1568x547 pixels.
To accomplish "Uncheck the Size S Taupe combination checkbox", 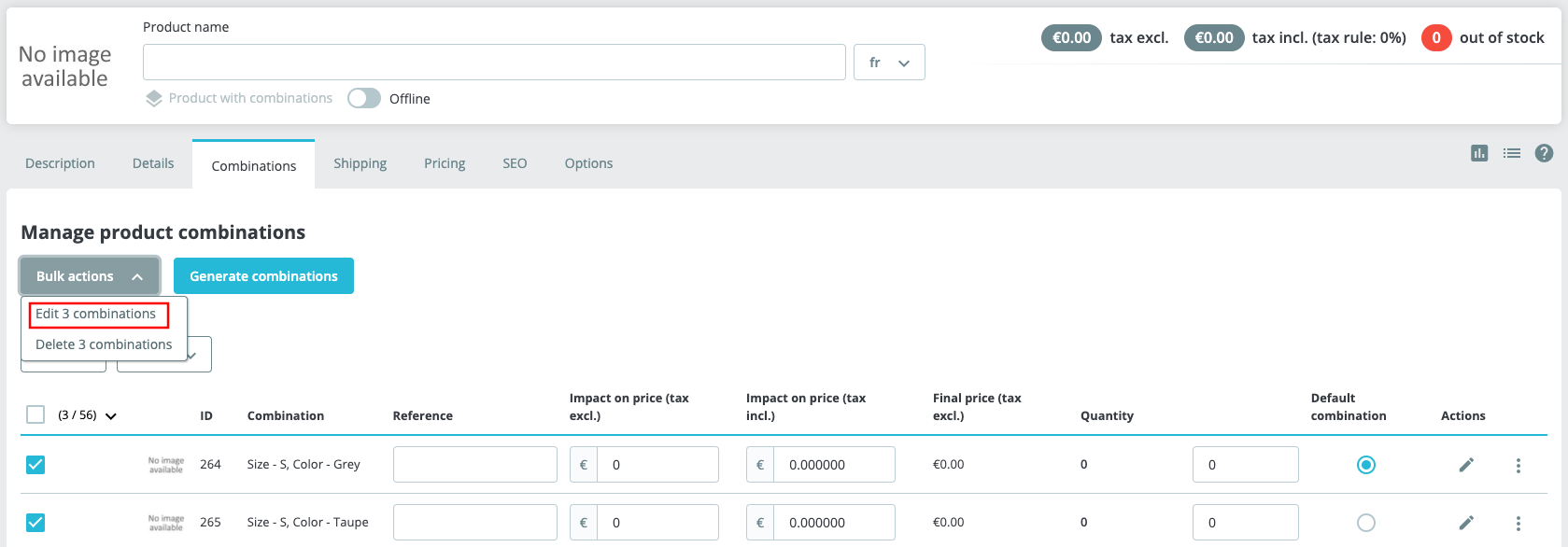I will click(x=35, y=523).
